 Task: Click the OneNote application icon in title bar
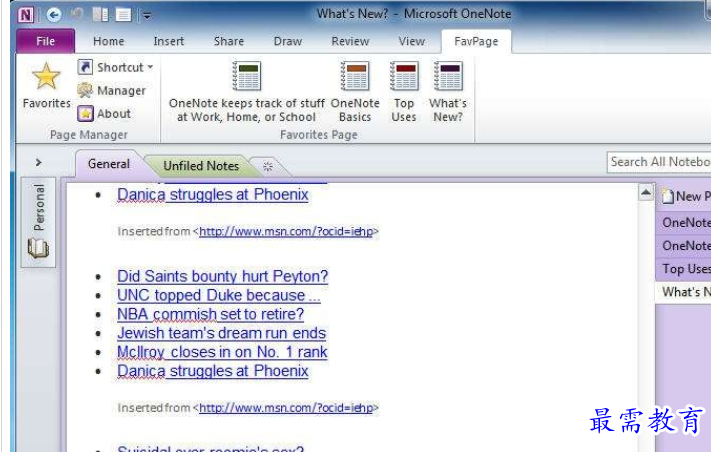25,15
